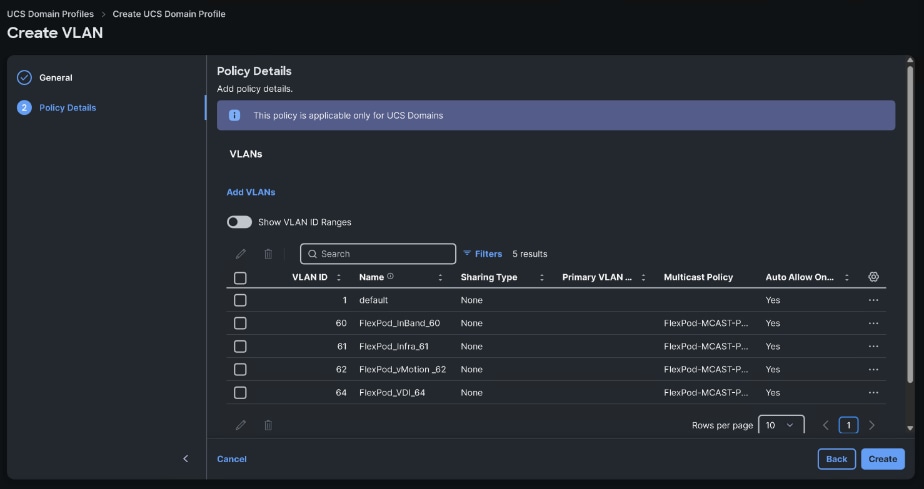Open the General step

[x=56, y=78]
